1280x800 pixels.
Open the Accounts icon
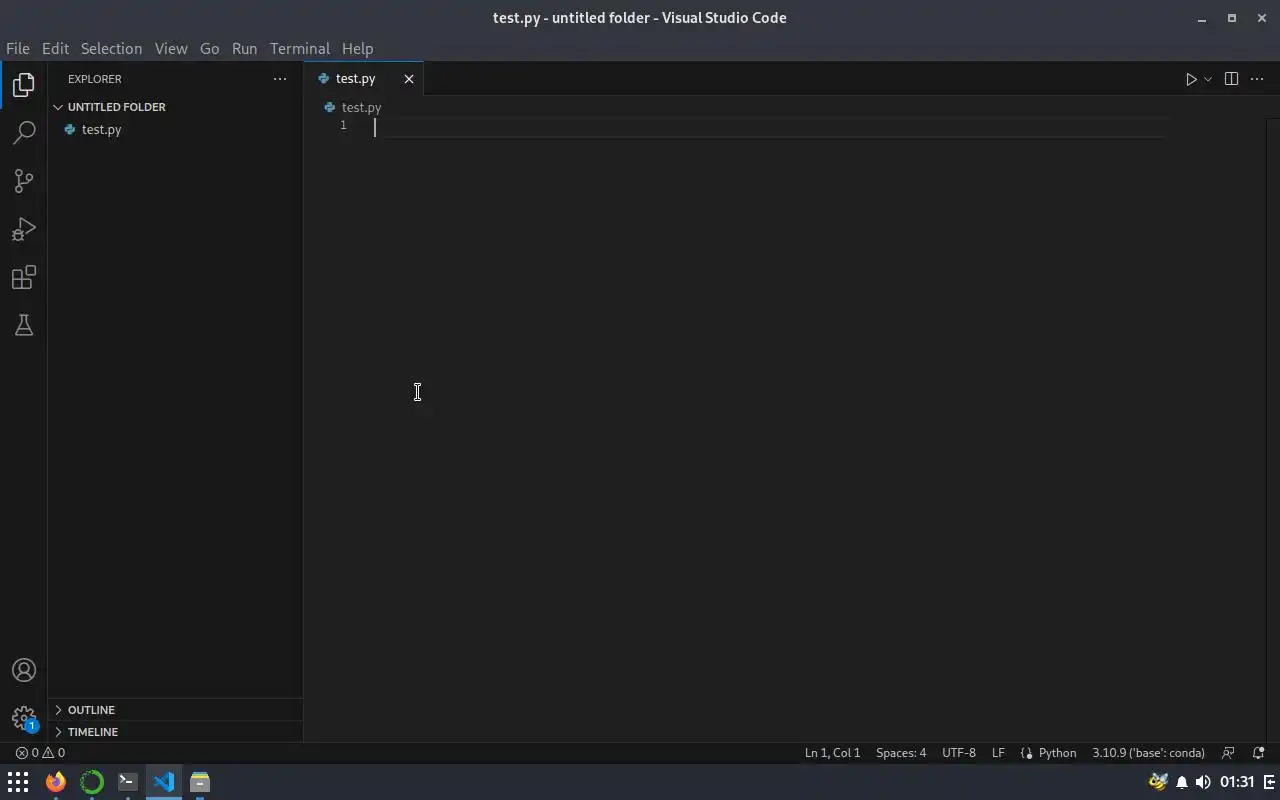click(x=24, y=670)
